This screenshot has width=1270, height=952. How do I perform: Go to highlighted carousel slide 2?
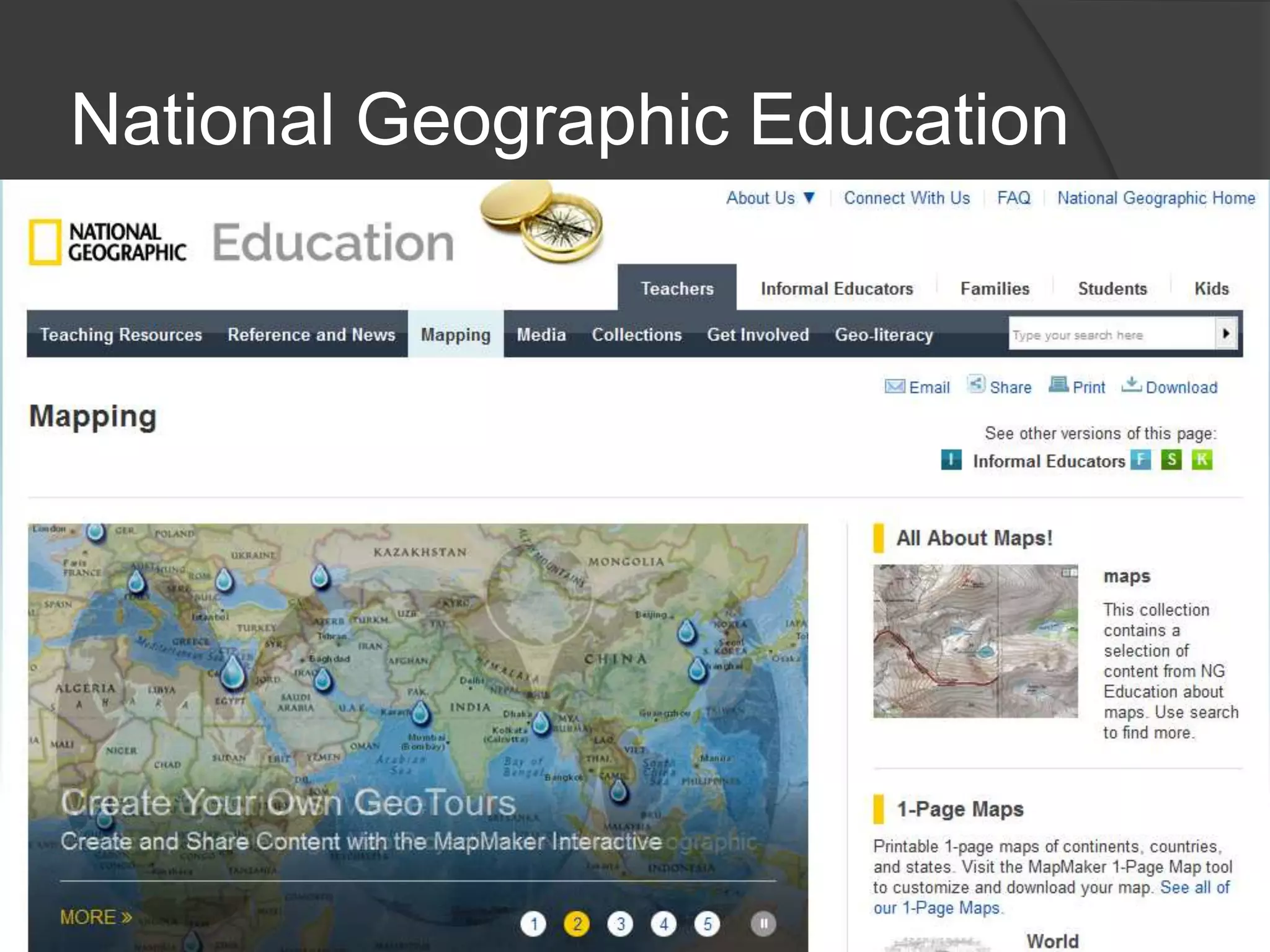[x=577, y=924]
